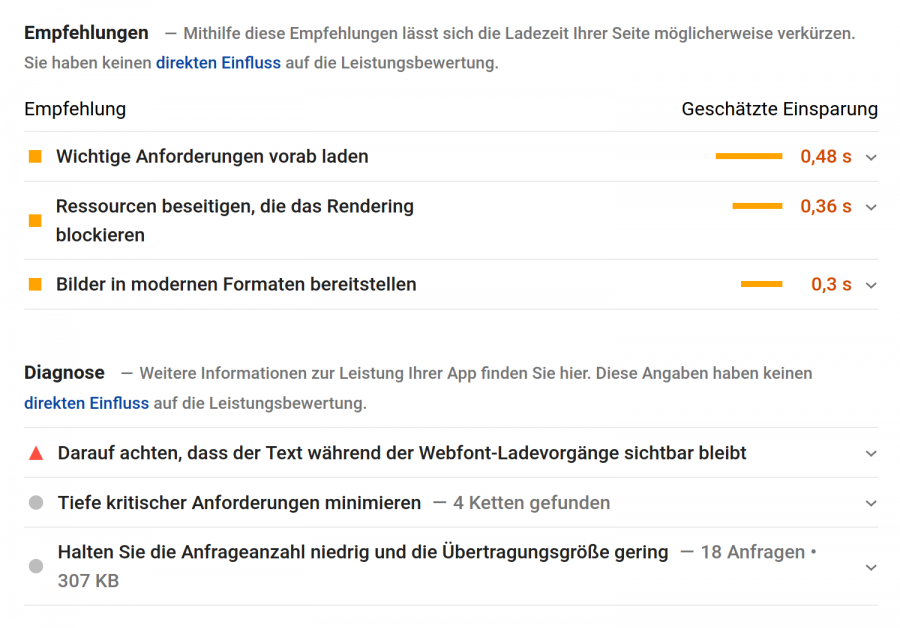Expand 'Ressourcen beseitigen' row chevron
900x628 pixels.
(871, 207)
